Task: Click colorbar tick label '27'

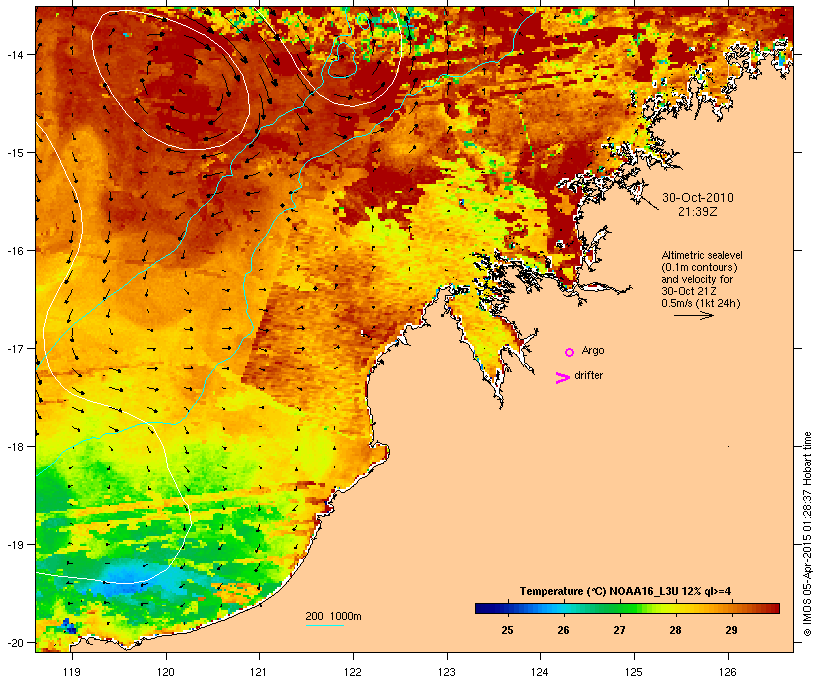Action: click(619, 630)
